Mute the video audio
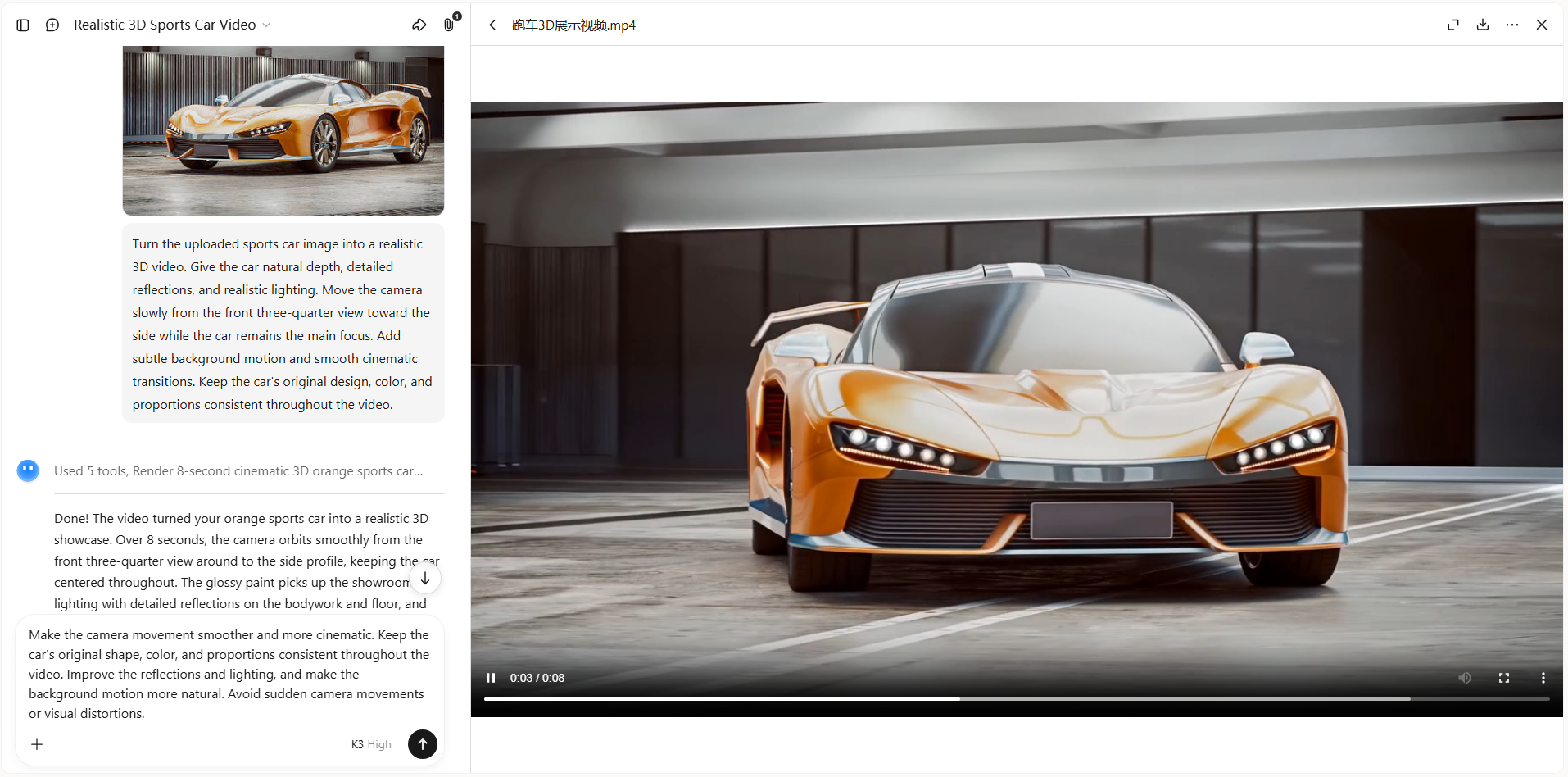This screenshot has width=1568, height=777. pos(1465,678)
